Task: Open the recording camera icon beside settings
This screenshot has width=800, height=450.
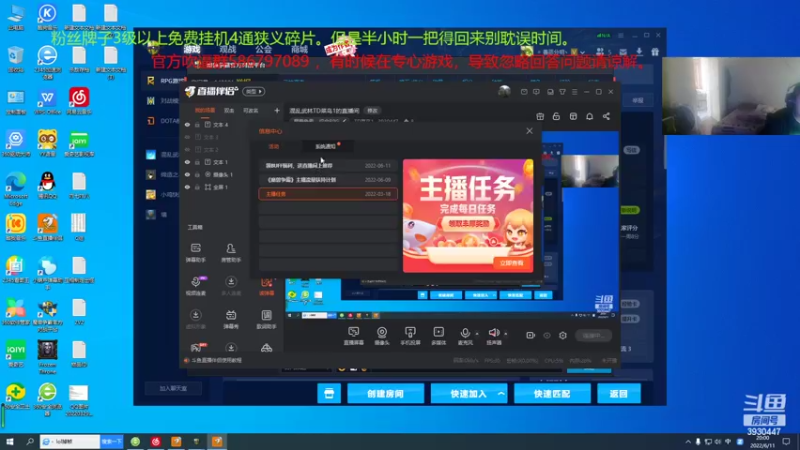Action: tap(531, 335)
